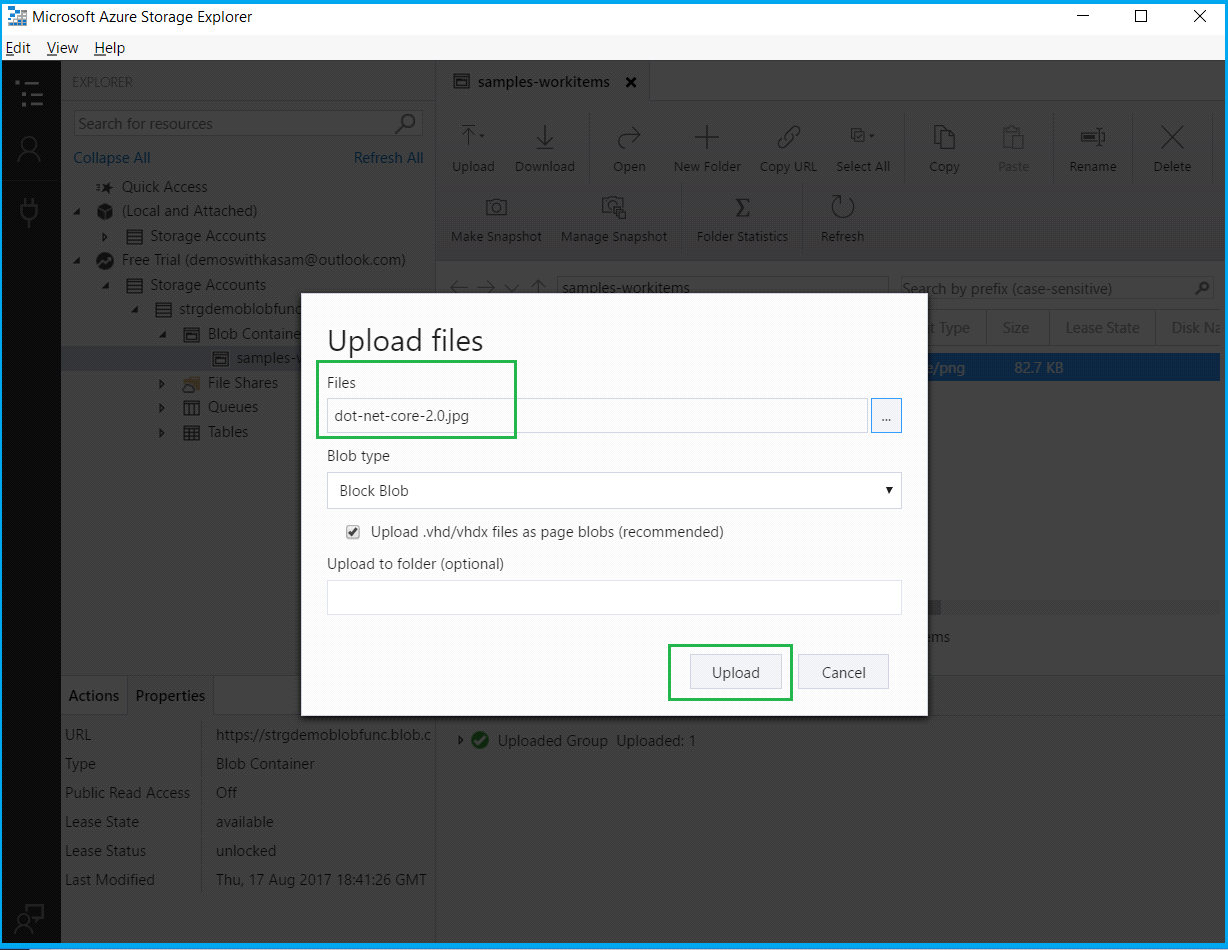Viewport: 1228px width, 950px height.
Task: Select the samples-workitems editor tab
Action: 544,82
